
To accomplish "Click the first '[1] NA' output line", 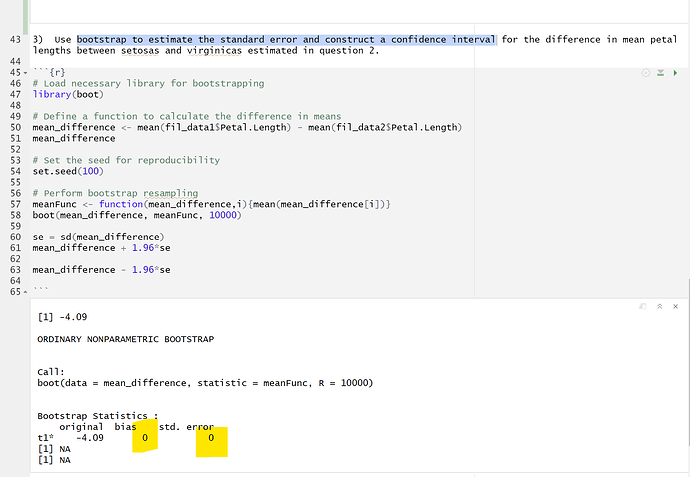I will tap(54, 449).
